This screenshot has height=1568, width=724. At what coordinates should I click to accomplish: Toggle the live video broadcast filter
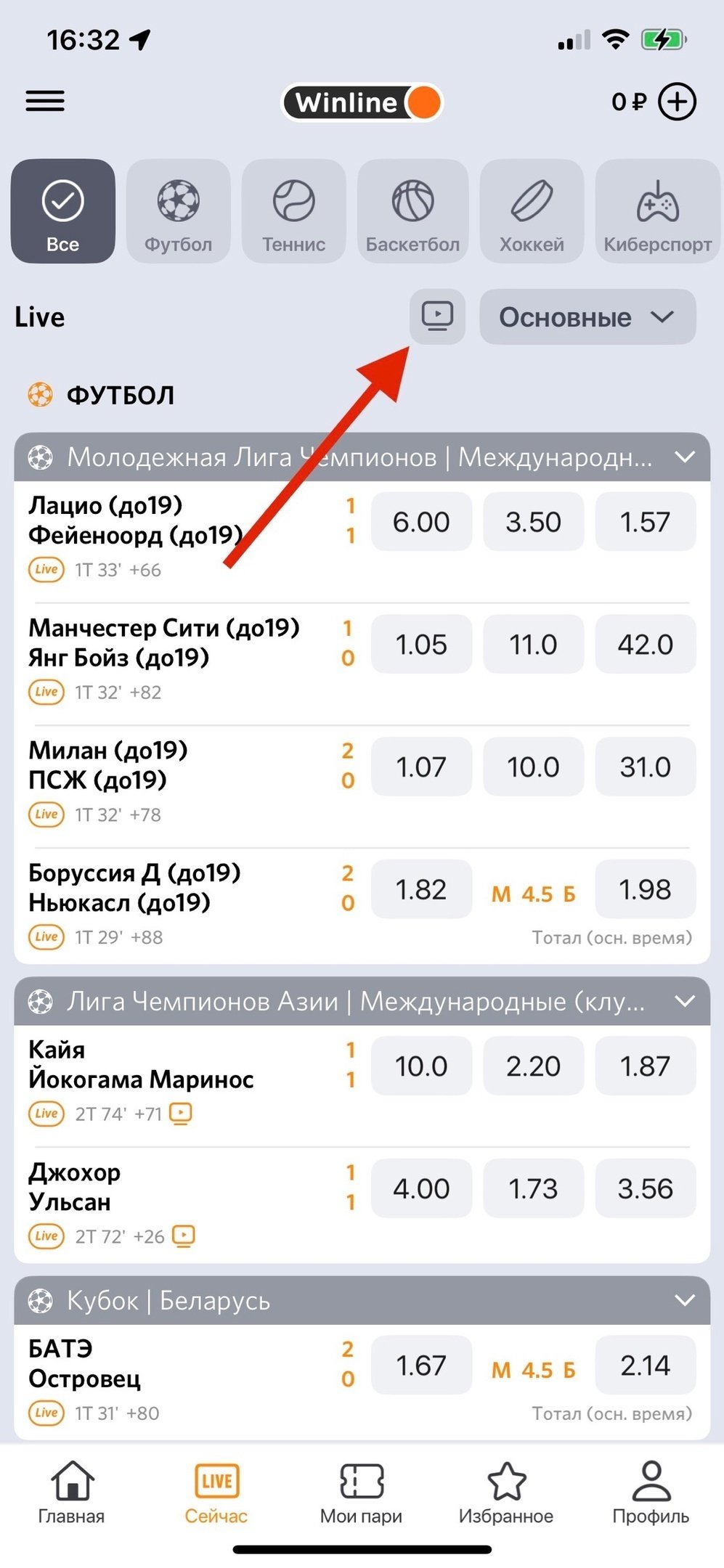tap(437, 317)
